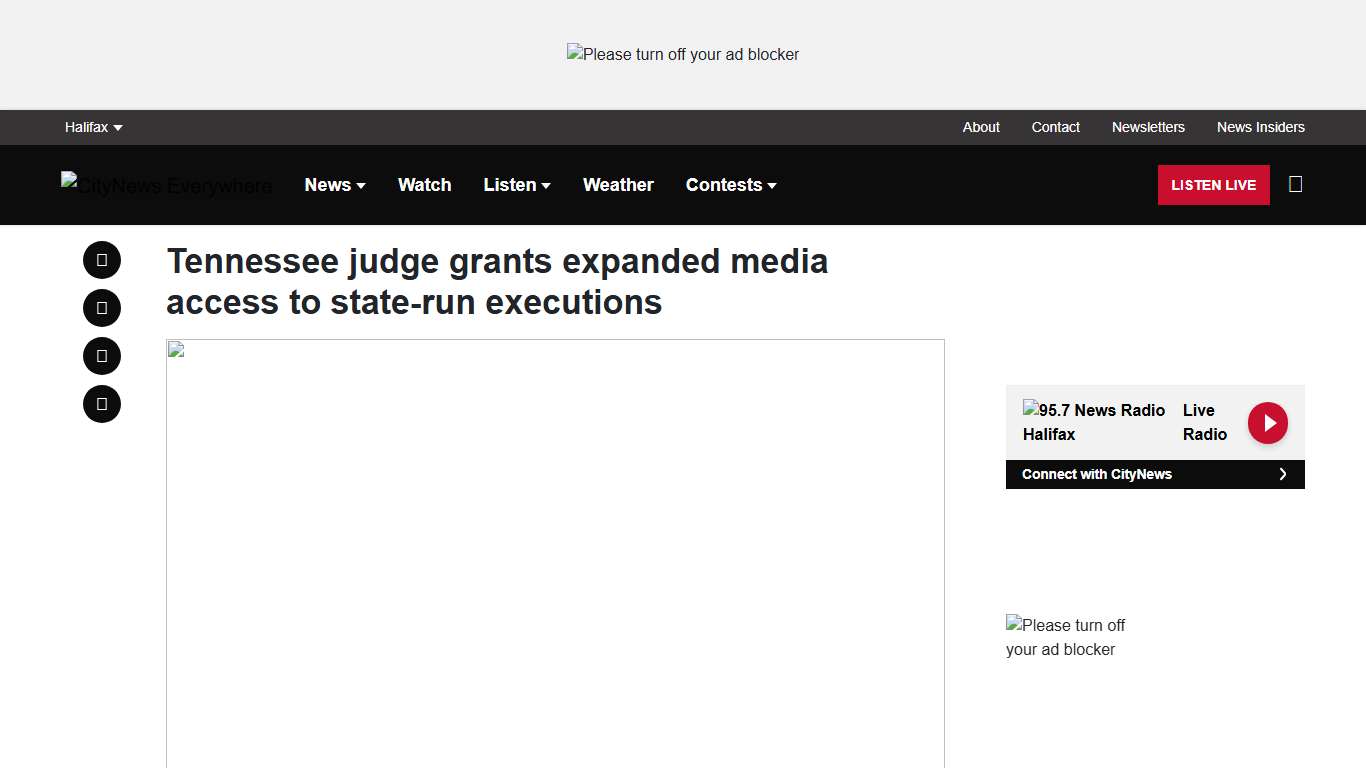Click the LISTEN LIVE button

(1213, 185)
